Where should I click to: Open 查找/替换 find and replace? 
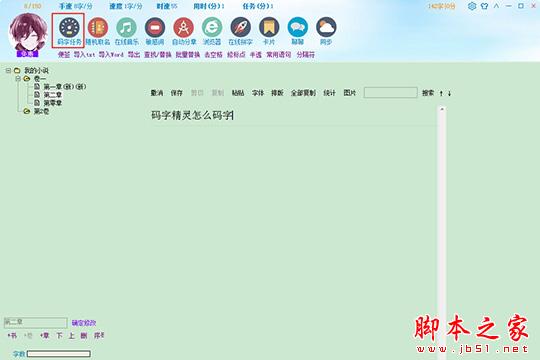point(158,54)
